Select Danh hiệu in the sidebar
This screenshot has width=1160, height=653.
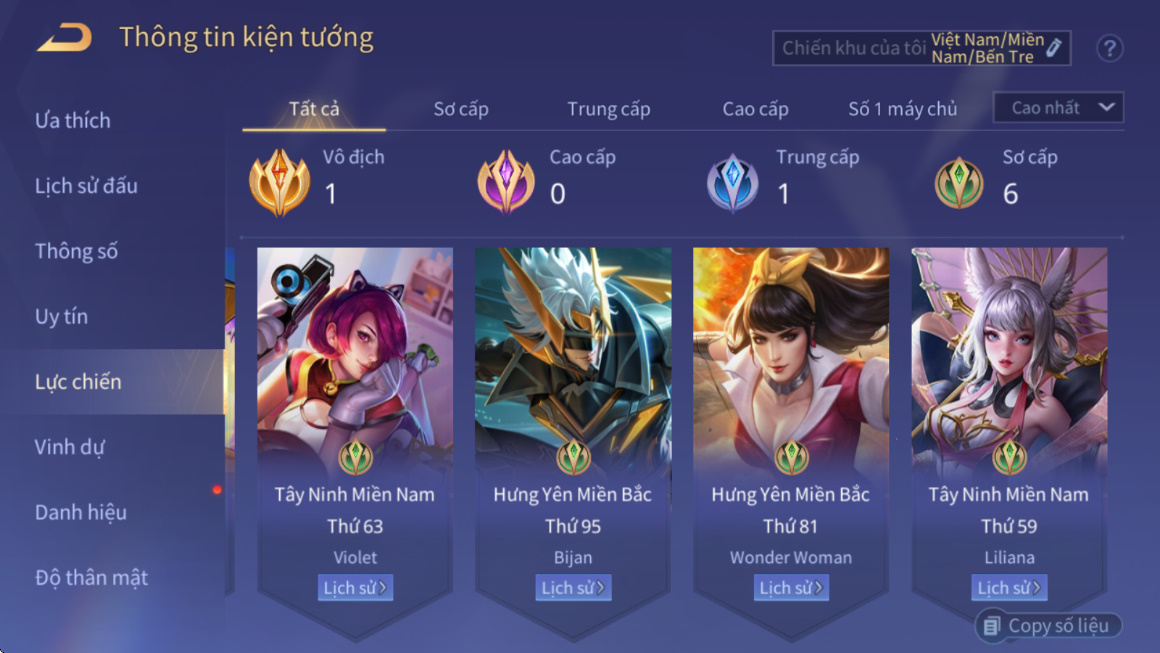coord(81,512)
